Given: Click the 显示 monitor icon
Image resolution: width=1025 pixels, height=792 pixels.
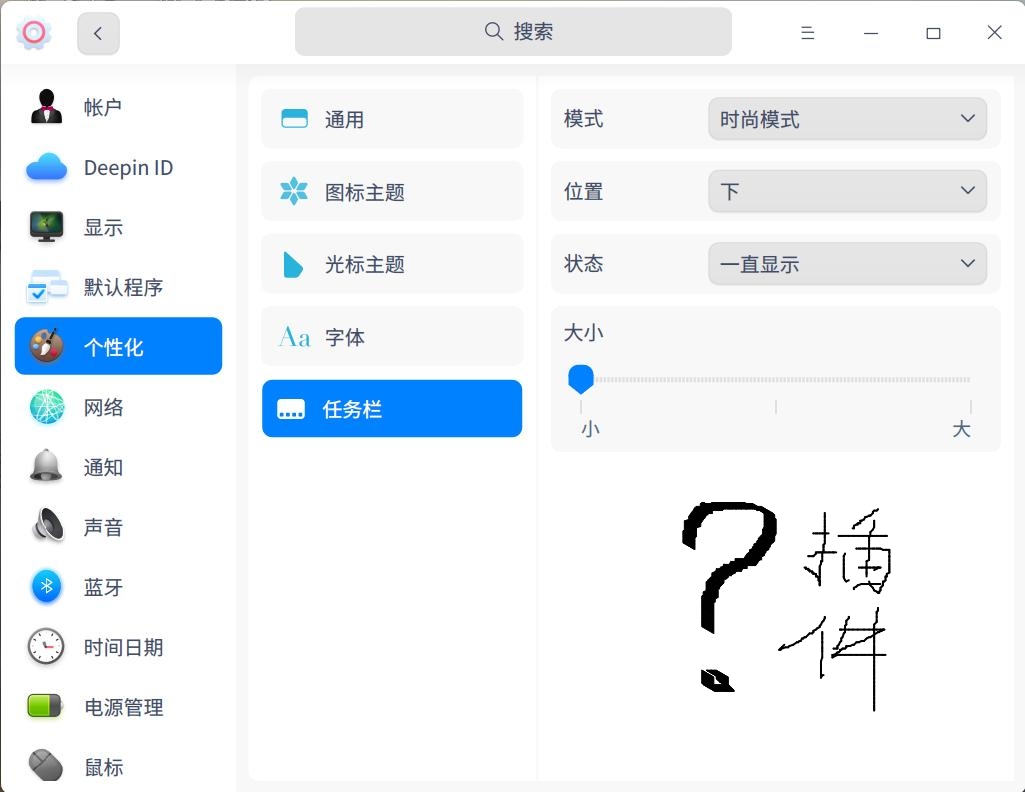Looking at the screenshot, I should click(46, 227).
